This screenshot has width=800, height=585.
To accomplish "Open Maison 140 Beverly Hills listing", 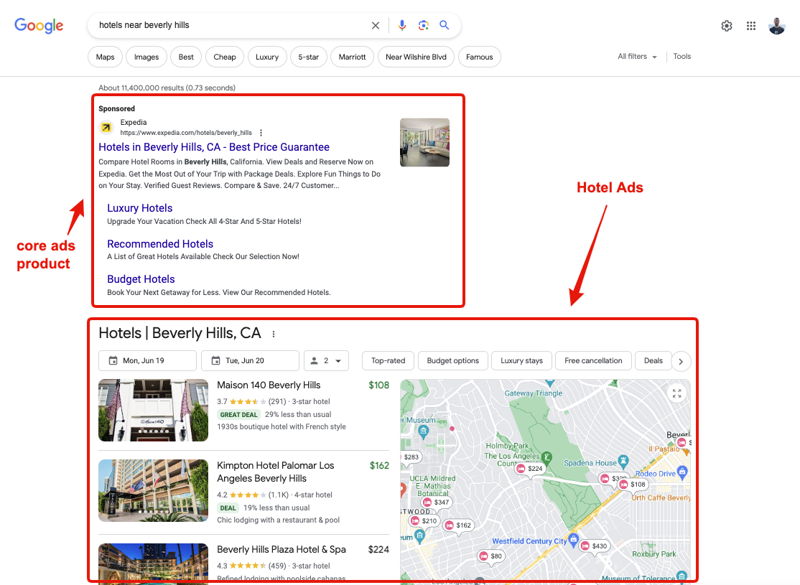I will [x=268, y=385].
